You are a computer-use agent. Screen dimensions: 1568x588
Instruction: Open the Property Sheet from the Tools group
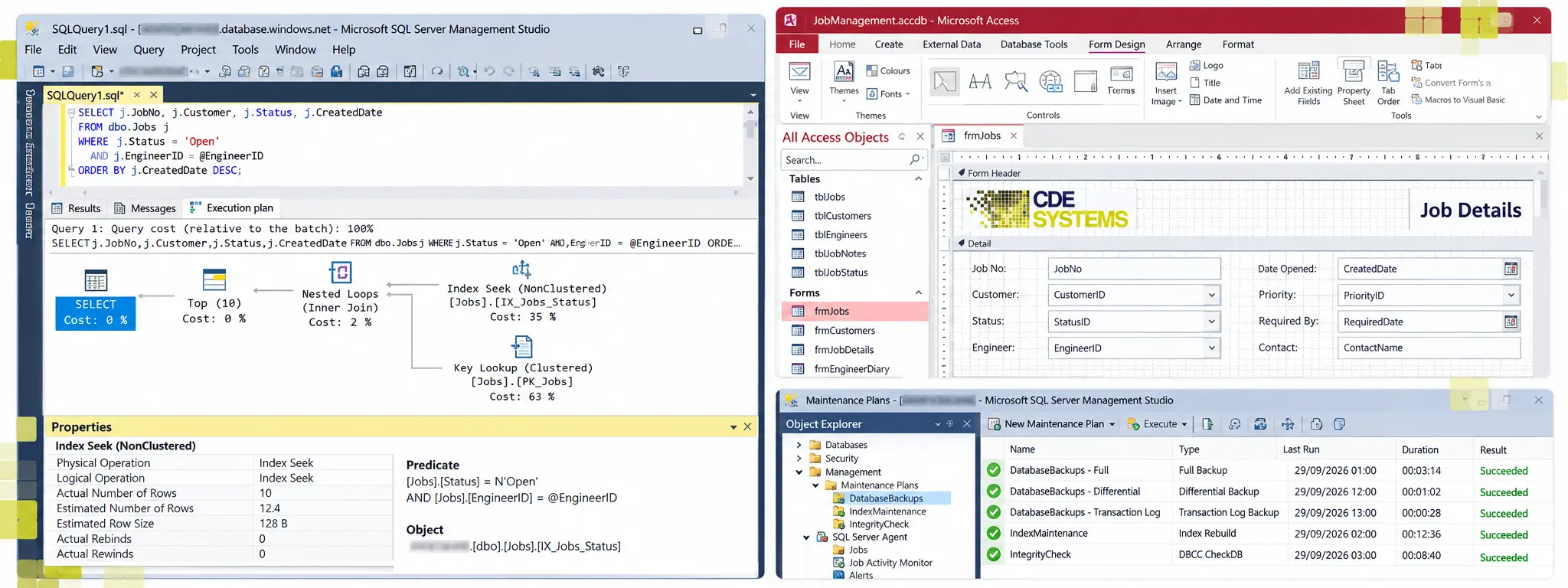[1354, 83]
